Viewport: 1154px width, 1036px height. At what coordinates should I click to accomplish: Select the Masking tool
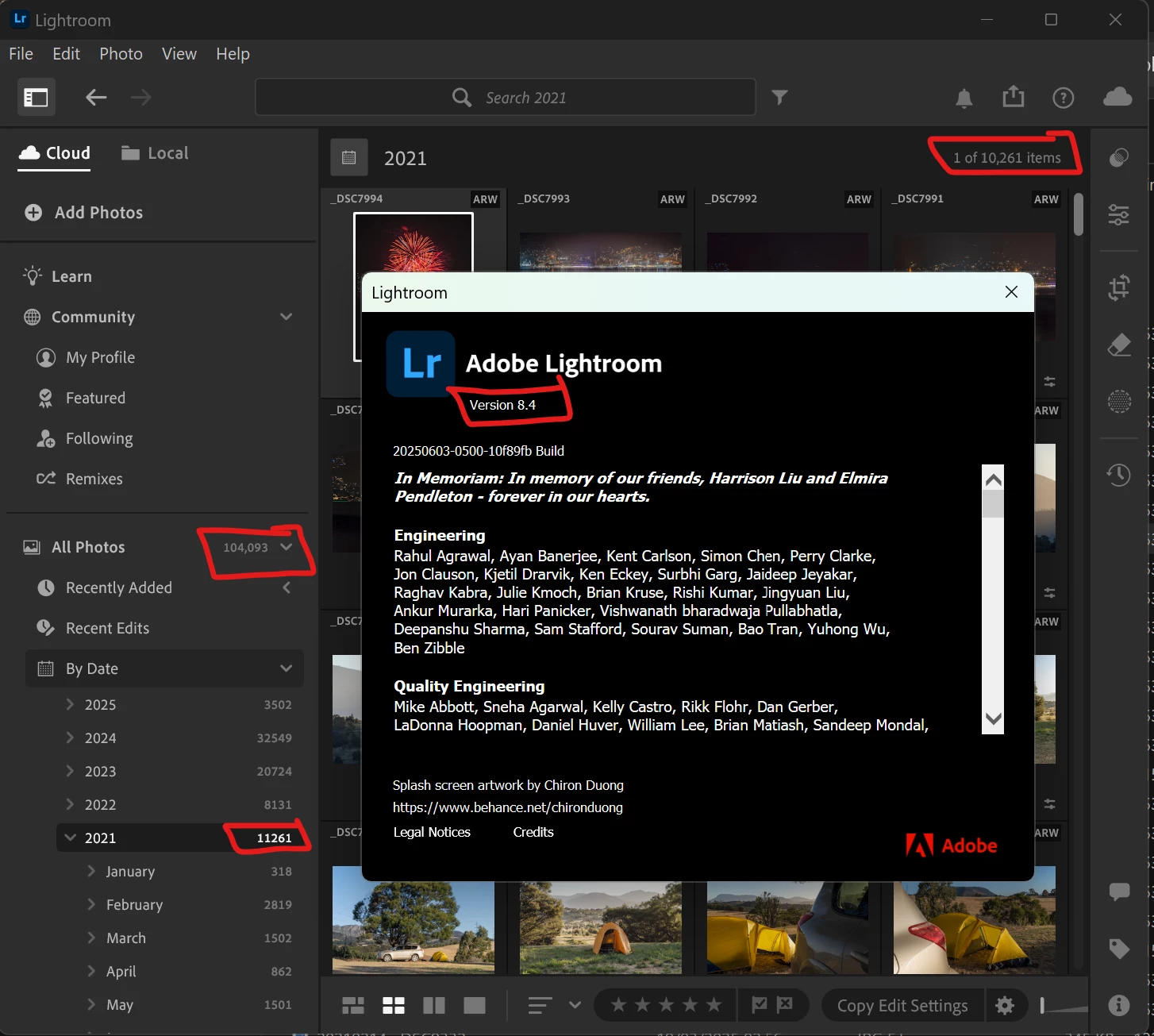1119,402
